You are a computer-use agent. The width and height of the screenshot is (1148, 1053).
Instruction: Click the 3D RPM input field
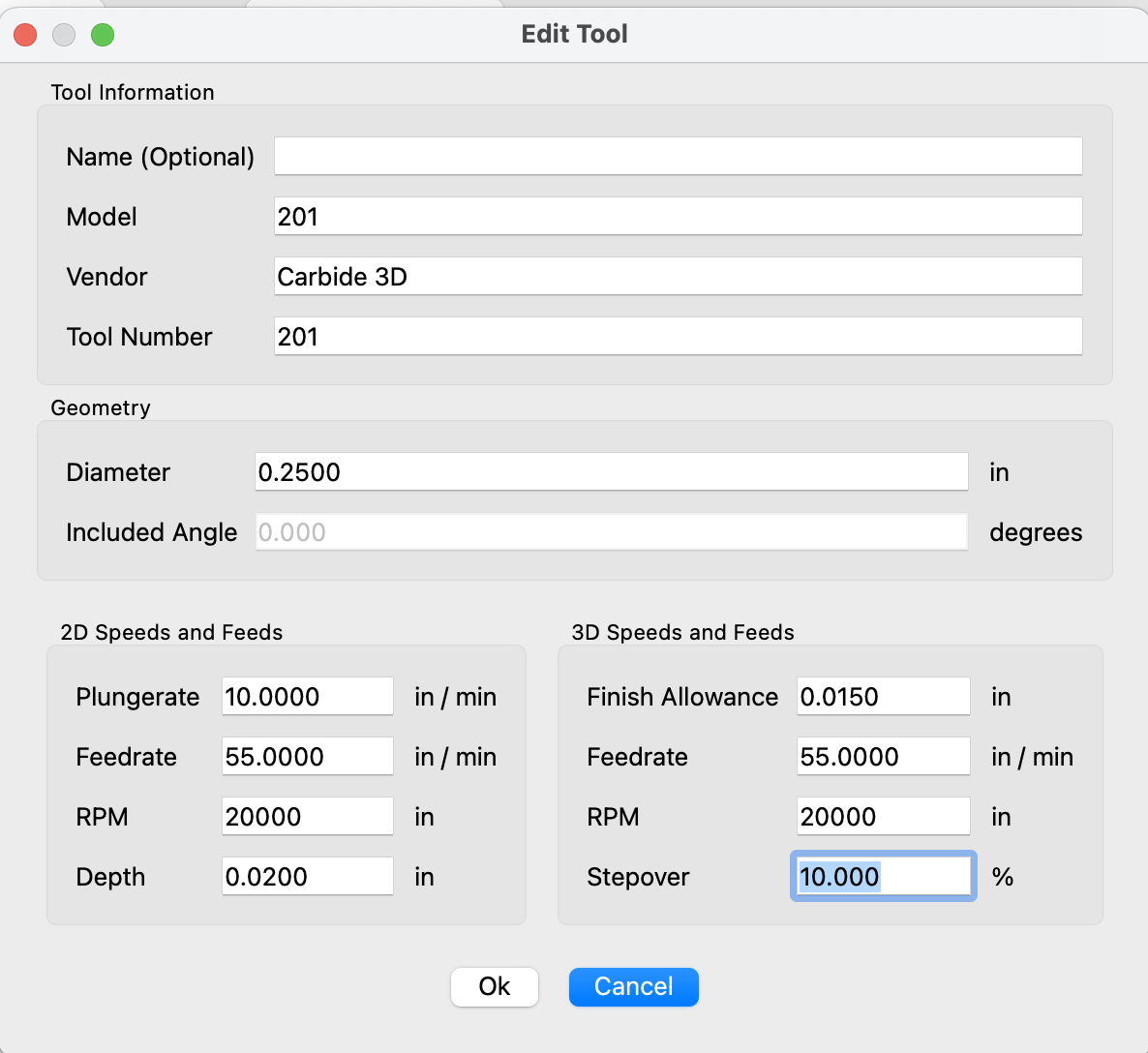coord(883,817)
